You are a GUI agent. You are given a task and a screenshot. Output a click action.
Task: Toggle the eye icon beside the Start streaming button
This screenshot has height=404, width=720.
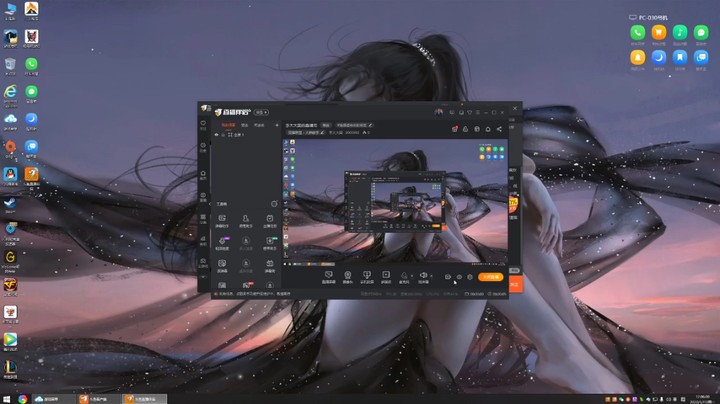(459, 277)
